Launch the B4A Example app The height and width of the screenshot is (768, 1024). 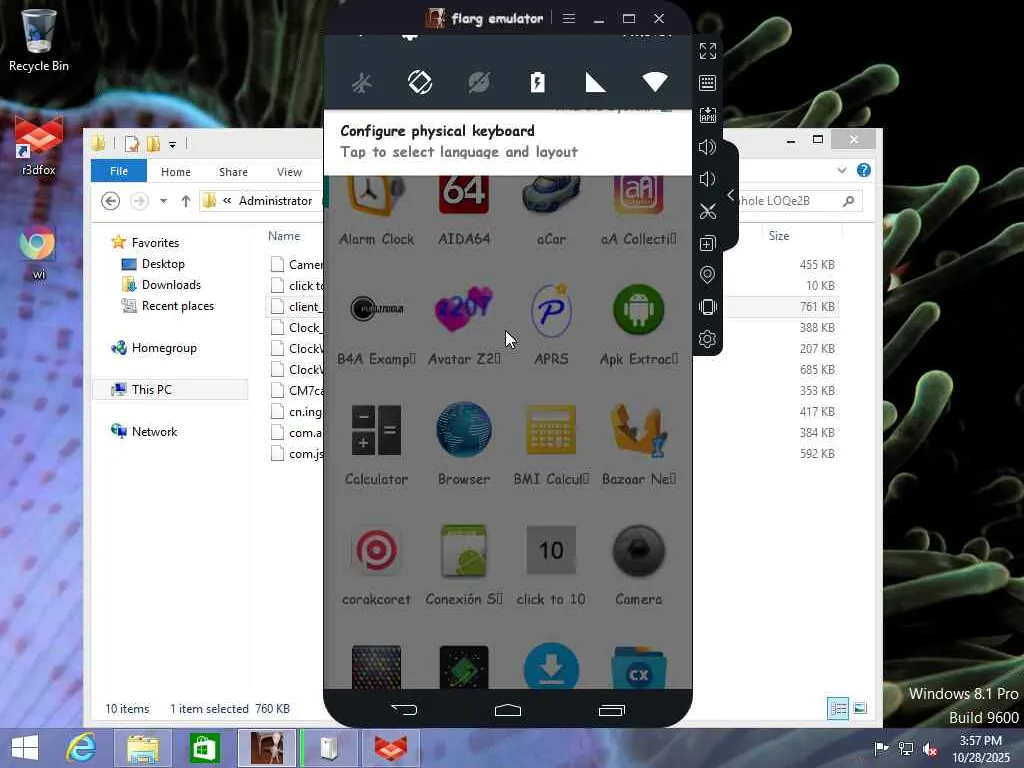(376, 325)
